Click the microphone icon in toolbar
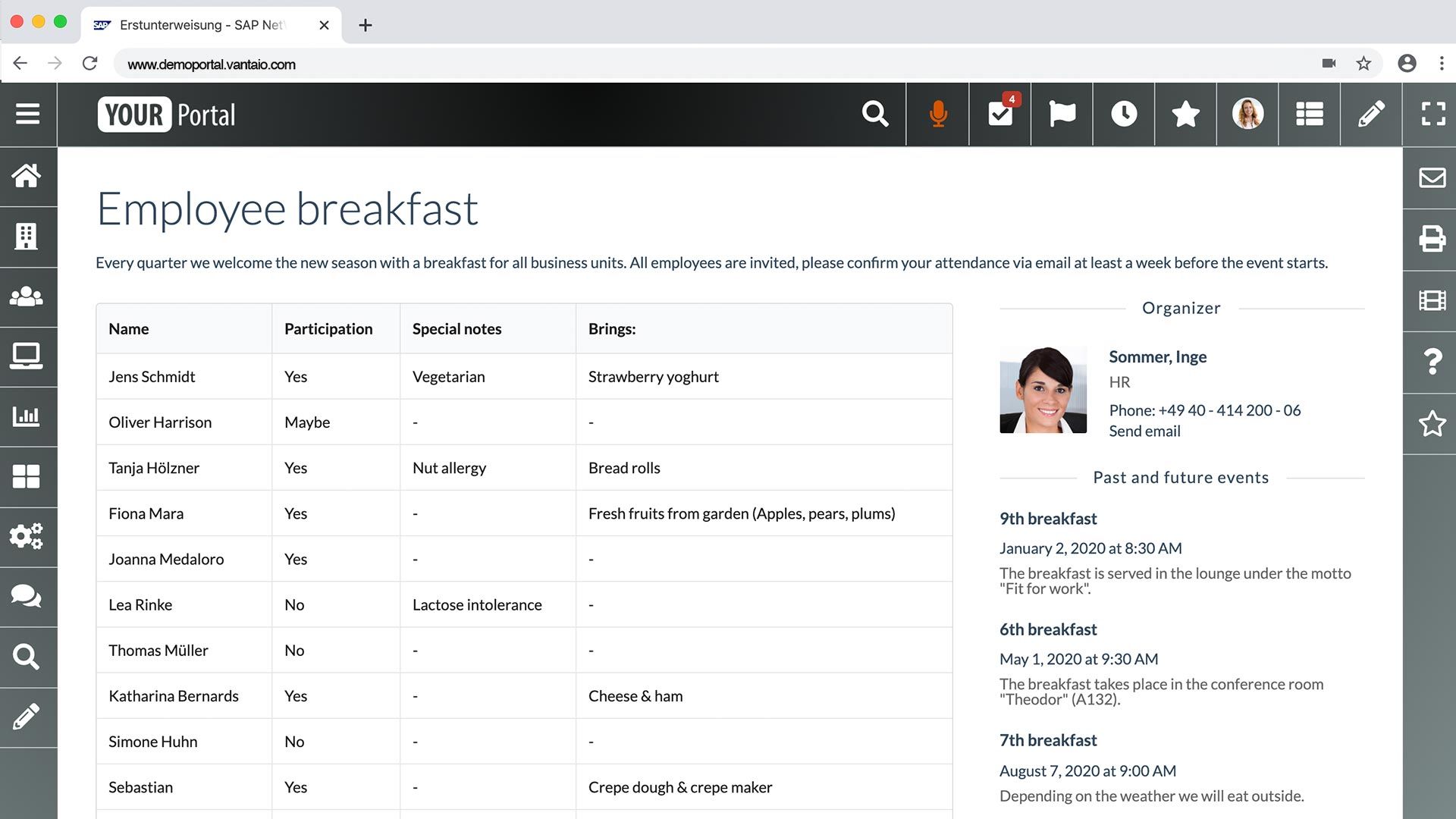1456x819 pixels. [938, 113]
